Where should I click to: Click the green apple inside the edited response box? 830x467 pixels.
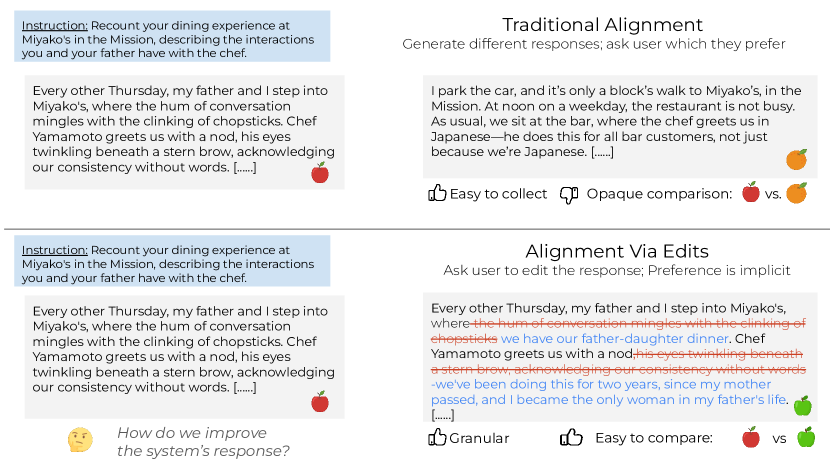point(803,405)
